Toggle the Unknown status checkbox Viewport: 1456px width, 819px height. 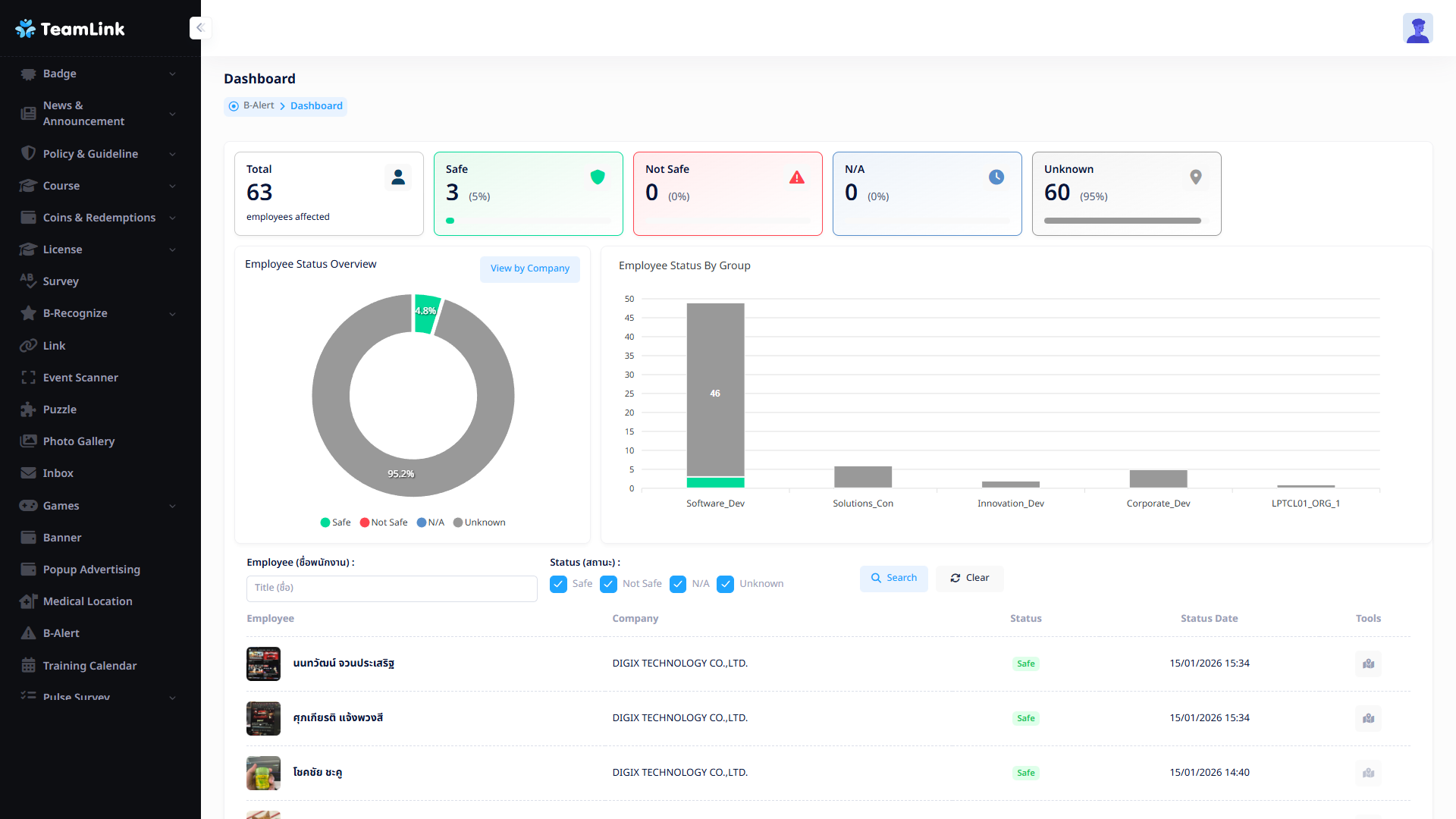coord(725,584)
